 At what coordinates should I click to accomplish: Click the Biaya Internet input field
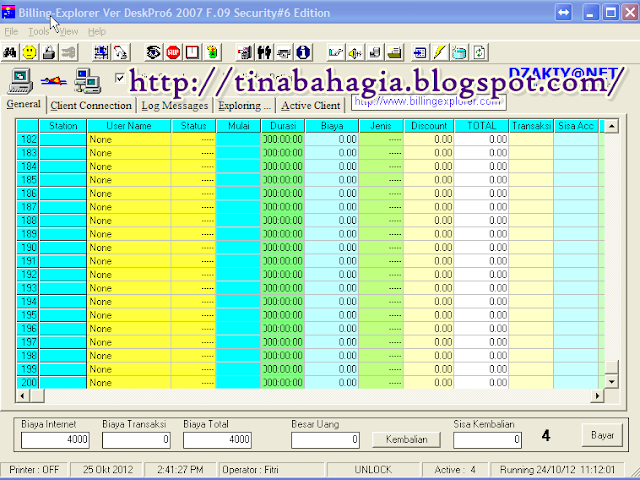point(55,440)
